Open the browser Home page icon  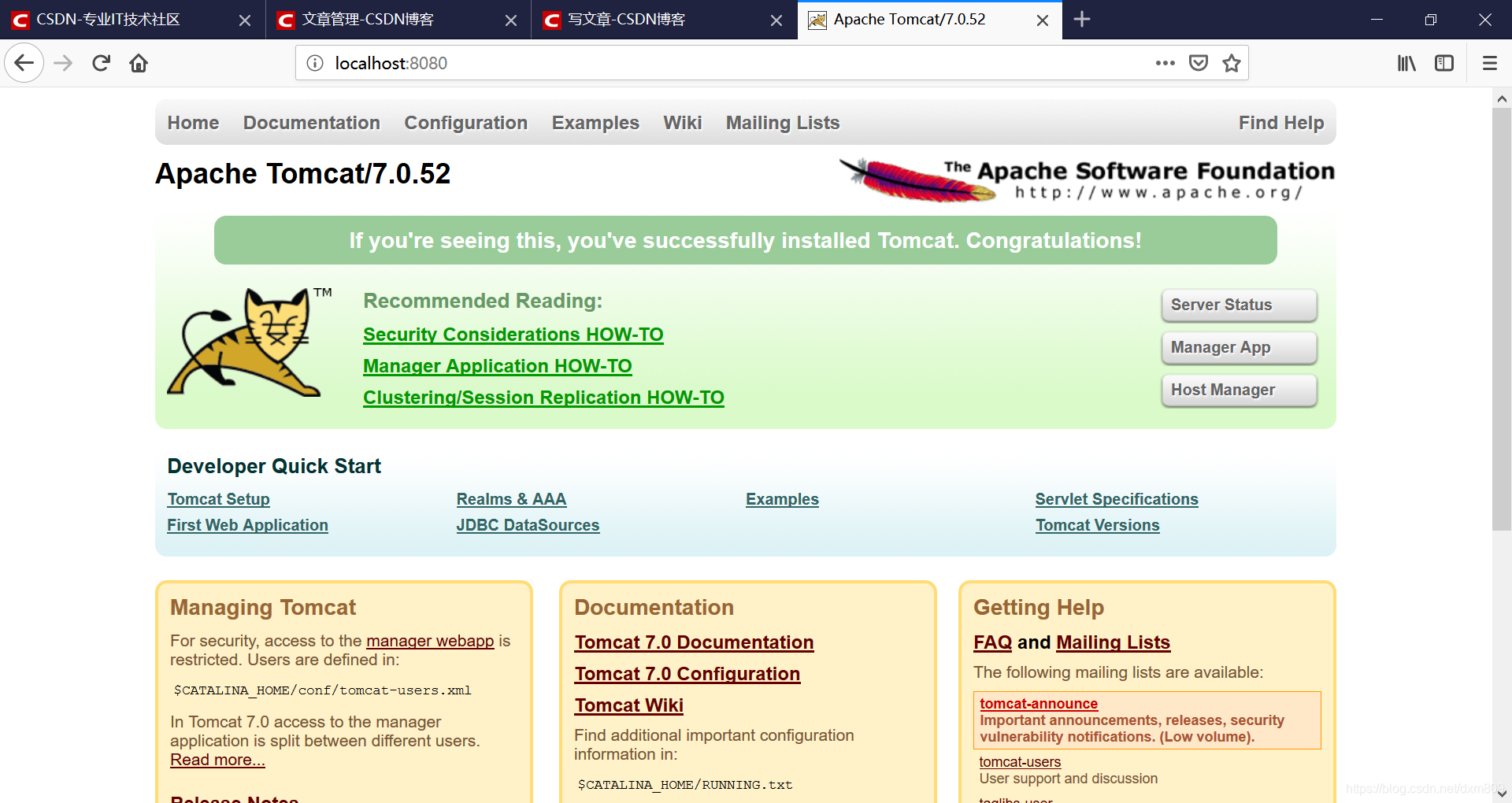139,63
